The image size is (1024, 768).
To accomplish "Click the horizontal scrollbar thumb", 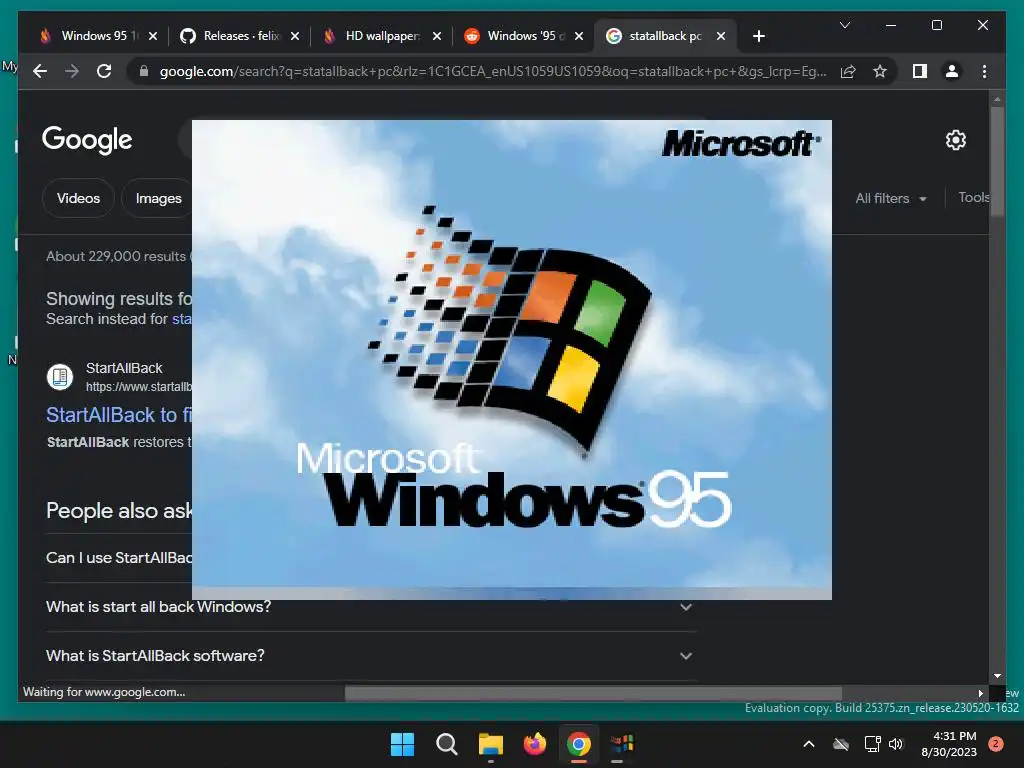I will (593, 693).
